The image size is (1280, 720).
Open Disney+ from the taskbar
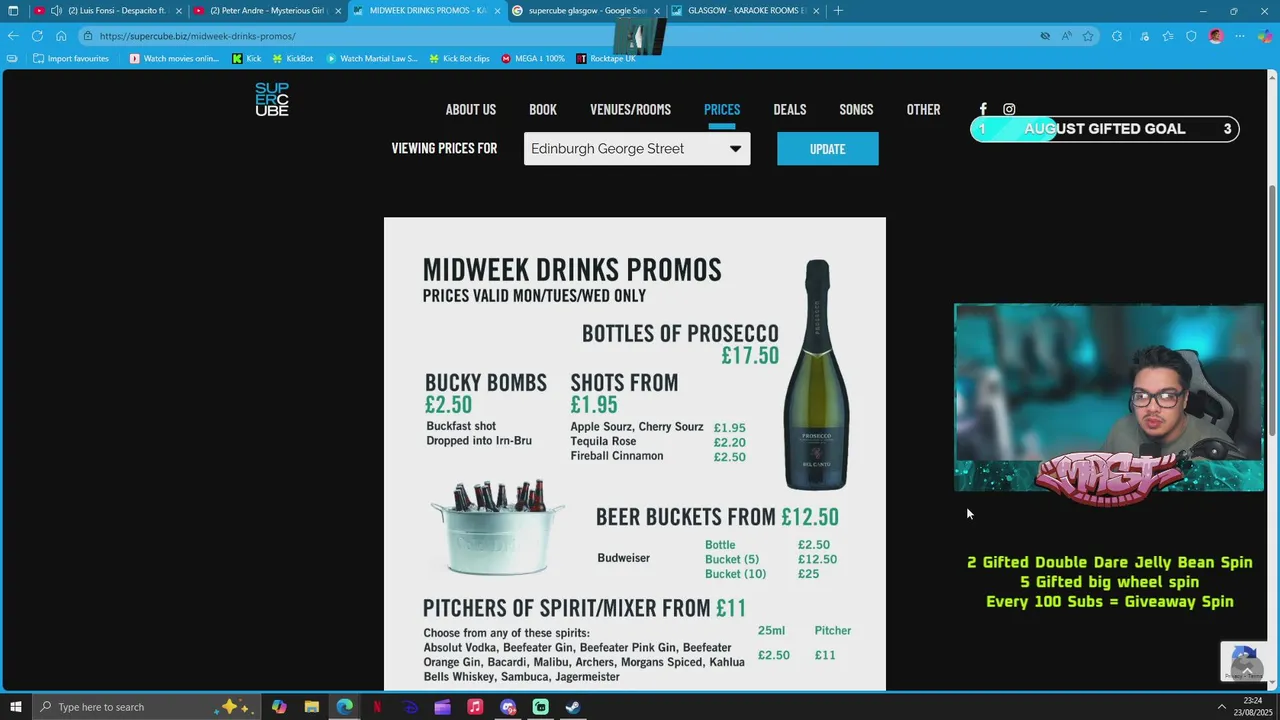[x=410, y=707]
